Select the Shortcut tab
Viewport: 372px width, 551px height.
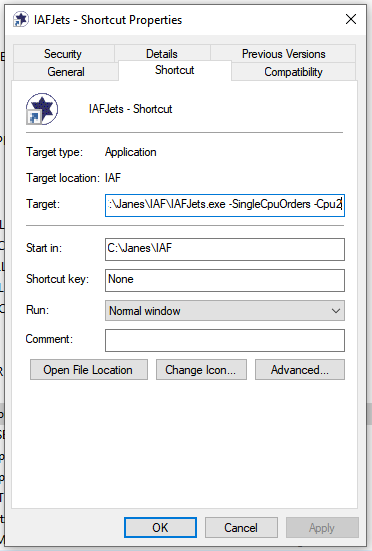175,70
